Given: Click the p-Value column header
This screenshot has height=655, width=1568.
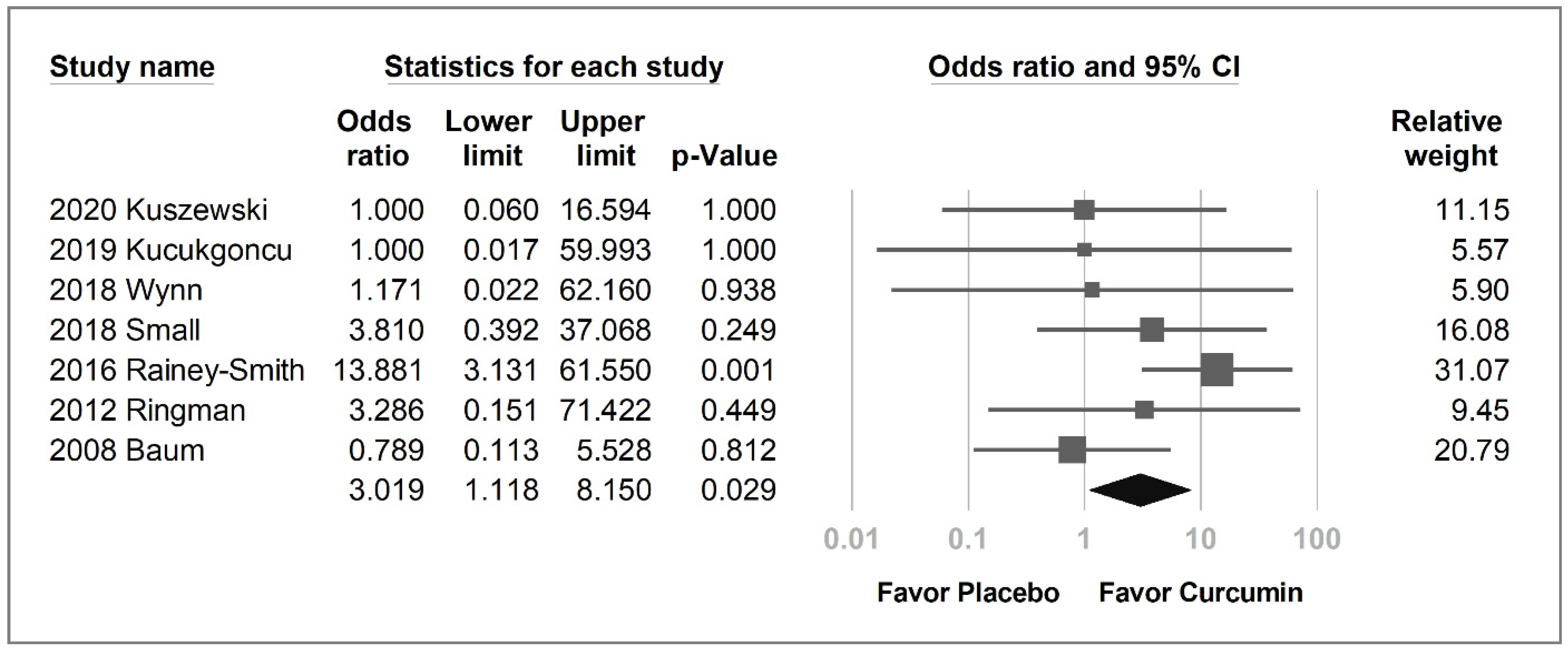Looking at the screenshot, I should 724,156.
